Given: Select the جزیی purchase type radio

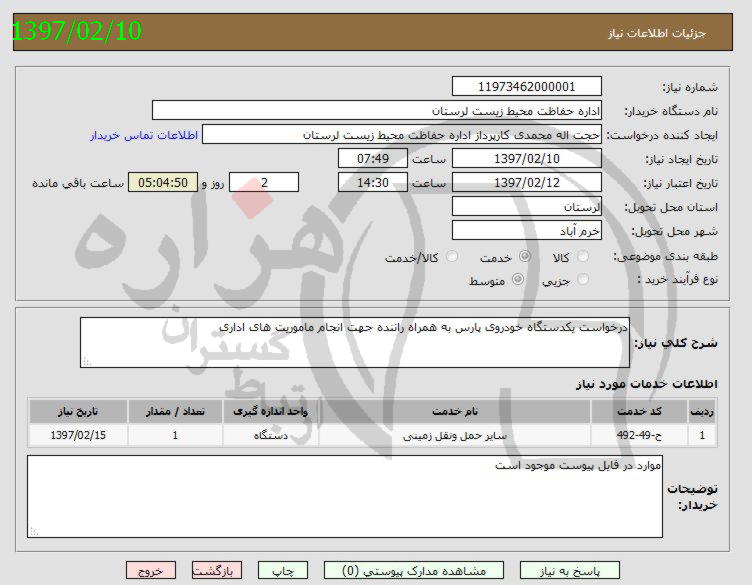Looking at the screenshot, I should click(x=583, y=279).
